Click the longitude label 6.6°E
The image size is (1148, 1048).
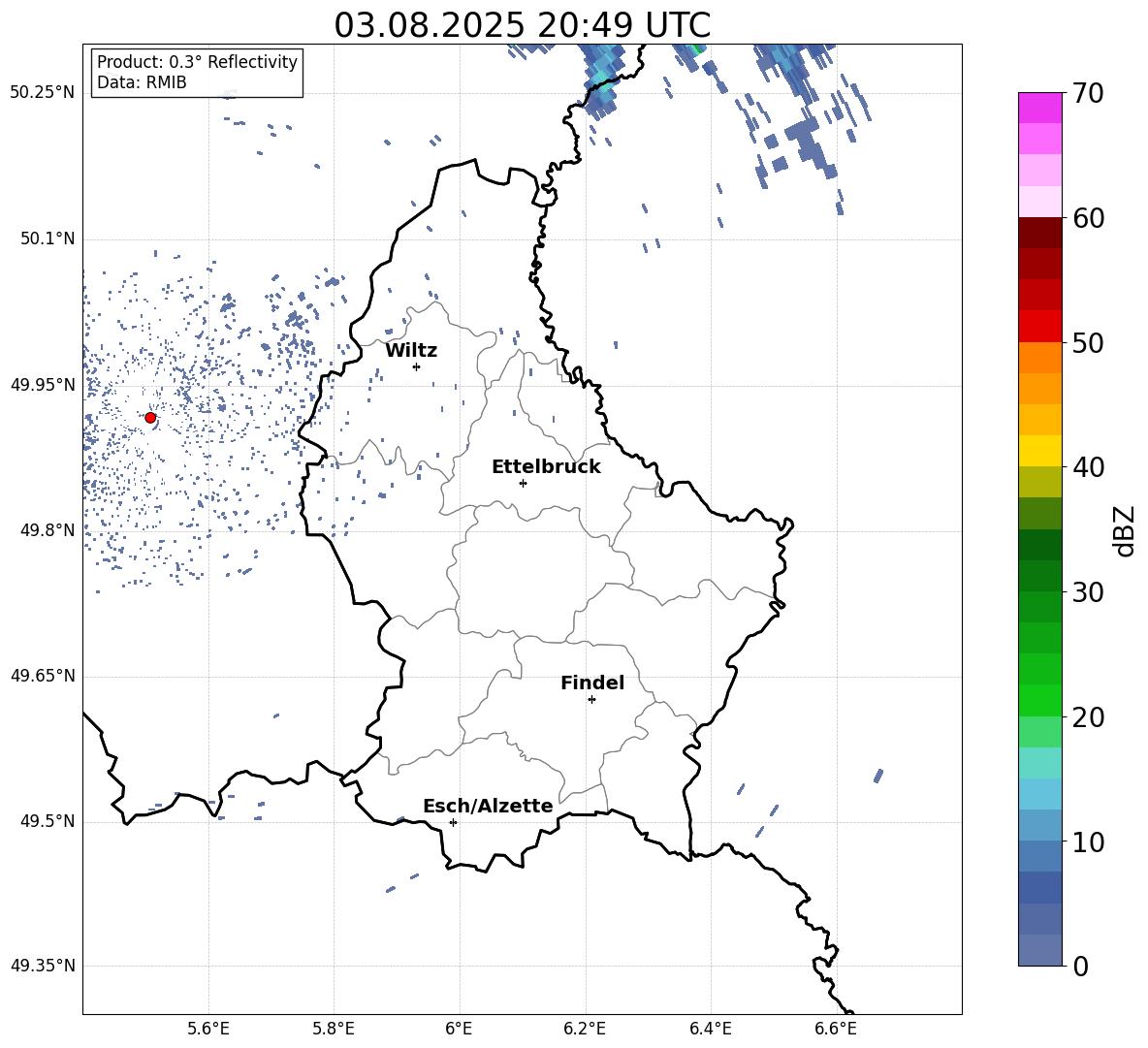tap(836, 1030)
